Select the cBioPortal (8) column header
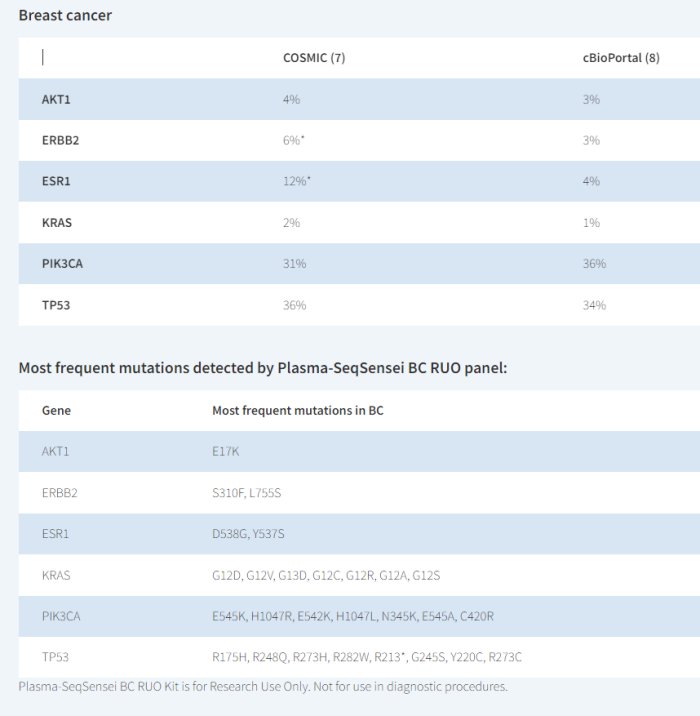 click(621, 58)
